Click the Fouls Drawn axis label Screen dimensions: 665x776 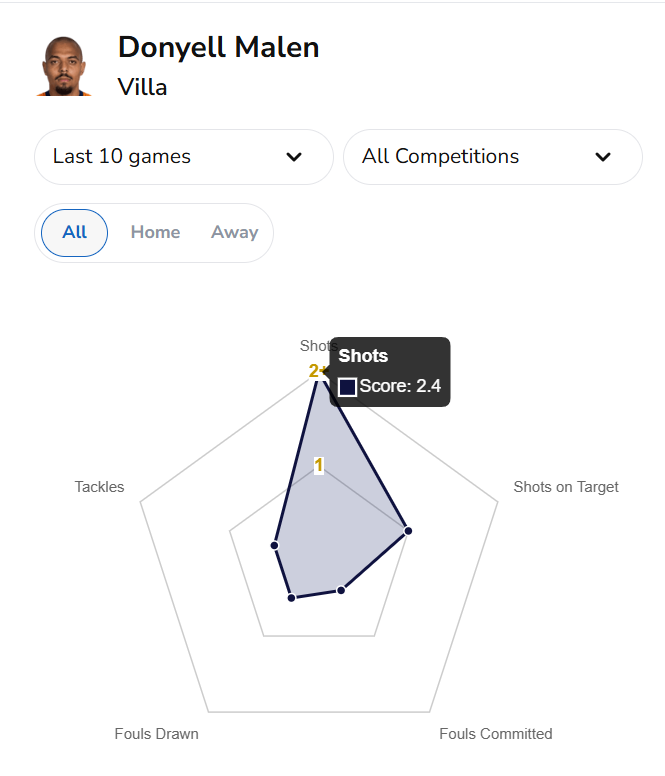pos(156,734)
